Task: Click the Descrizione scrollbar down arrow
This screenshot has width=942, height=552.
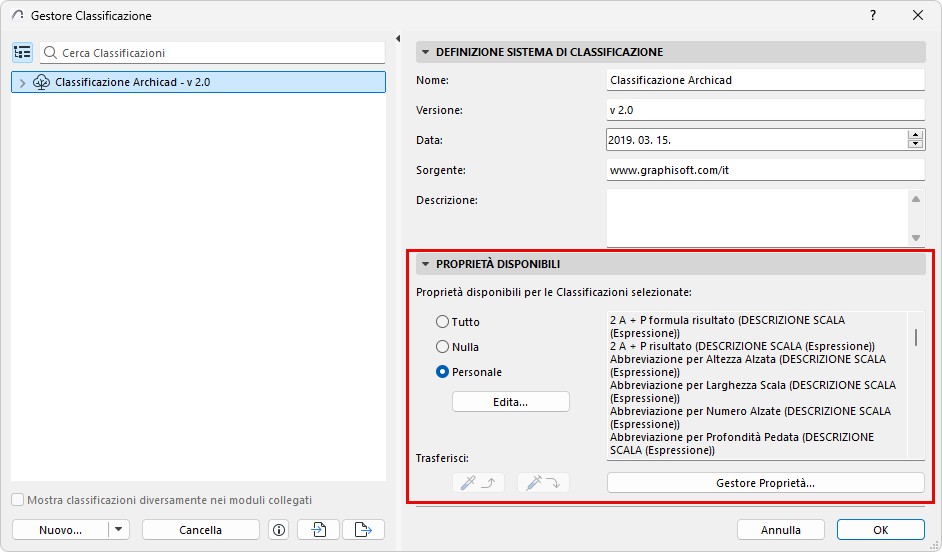Action: coord(916,238)
